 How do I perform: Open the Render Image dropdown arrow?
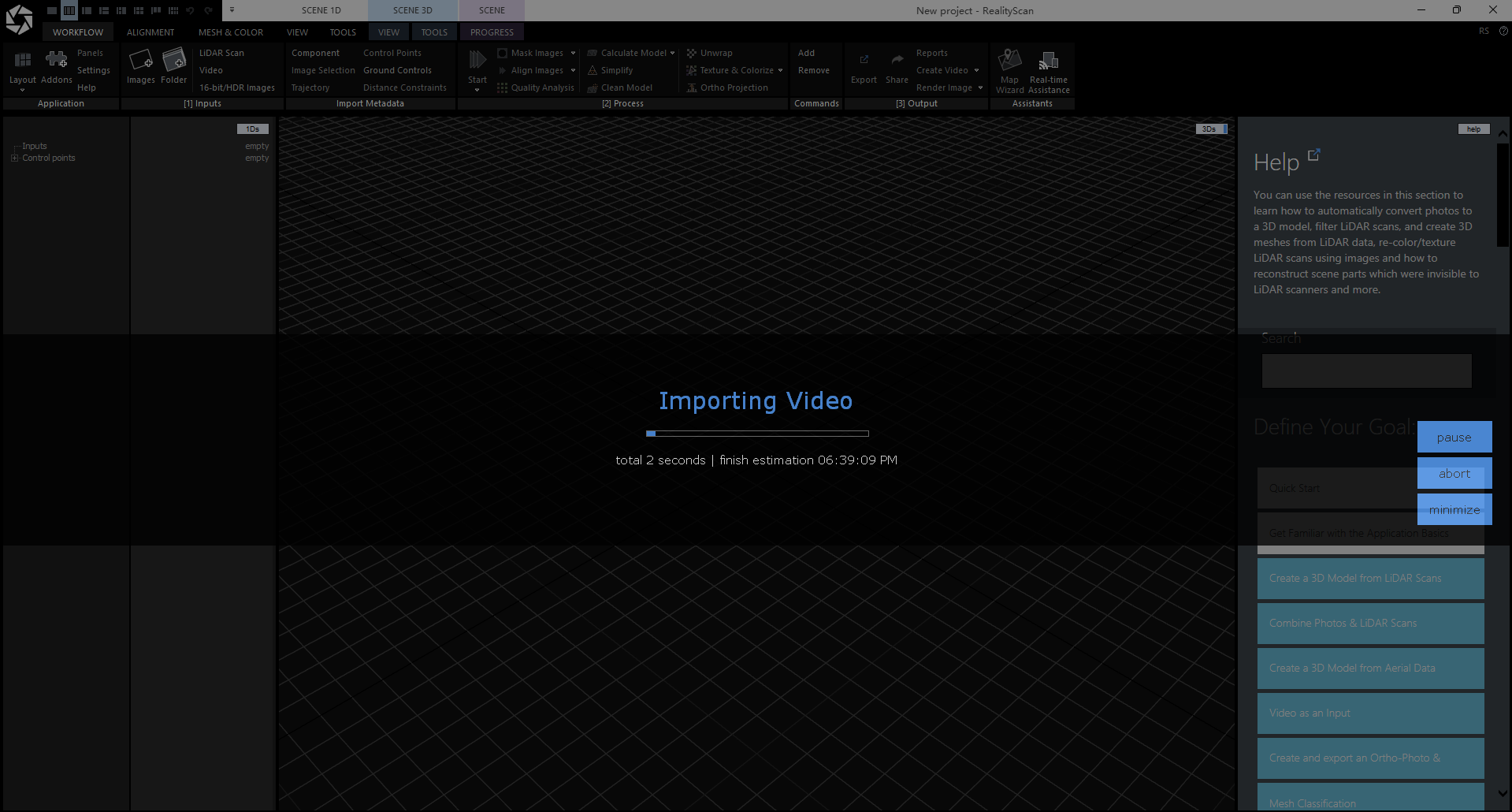(980, 88)
